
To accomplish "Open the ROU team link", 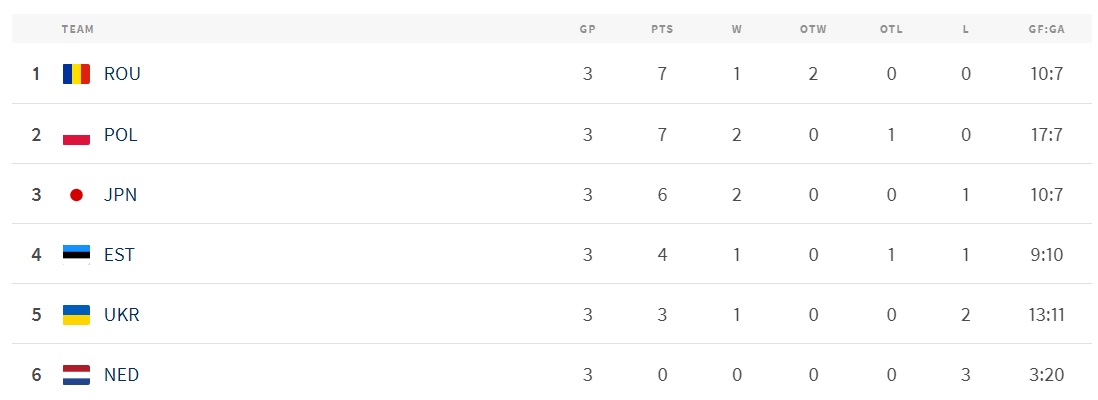I will point(122,74).
